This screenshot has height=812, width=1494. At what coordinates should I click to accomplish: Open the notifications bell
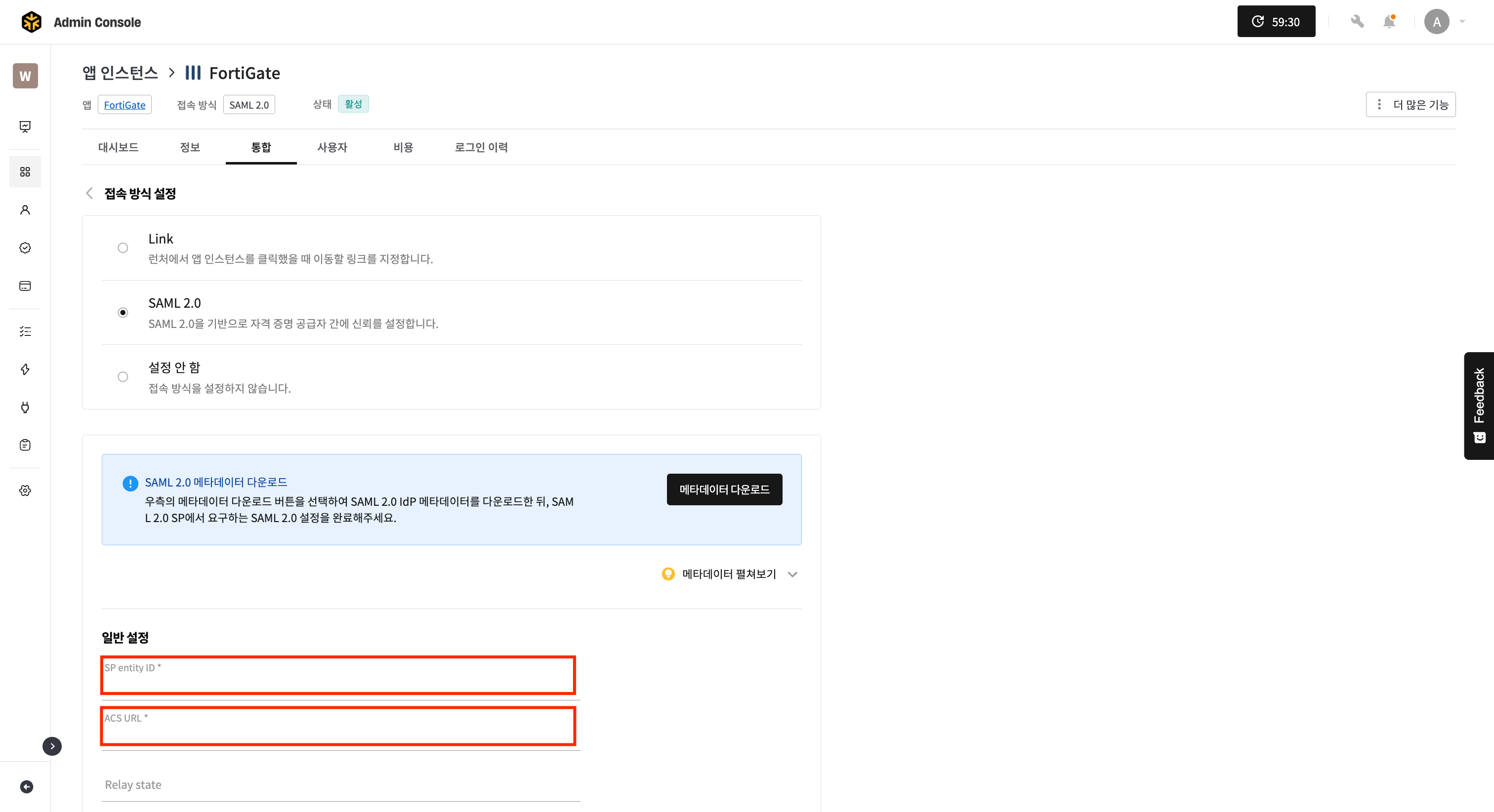click(1389, 22)
